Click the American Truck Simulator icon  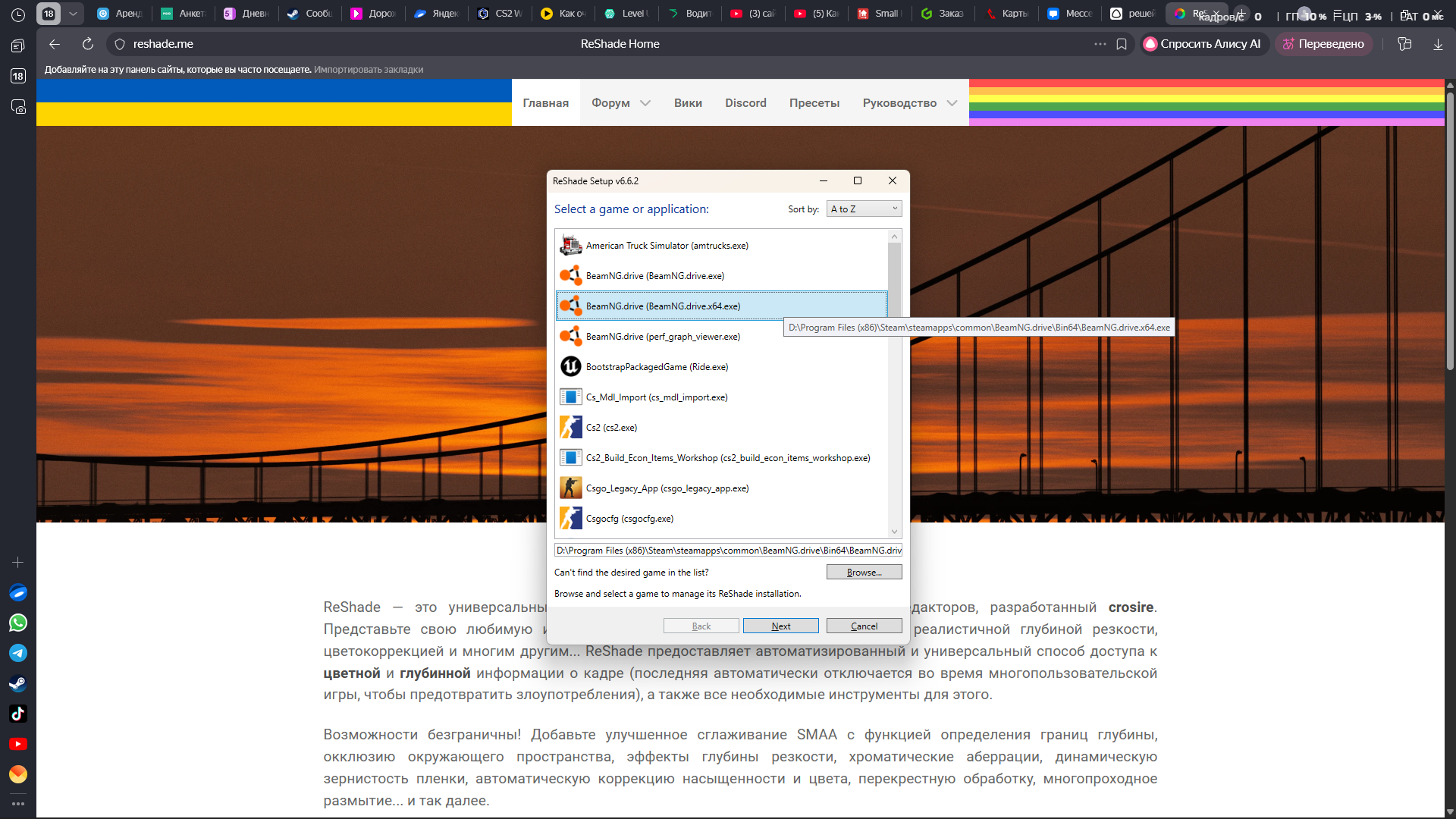(x=570, y=245)
